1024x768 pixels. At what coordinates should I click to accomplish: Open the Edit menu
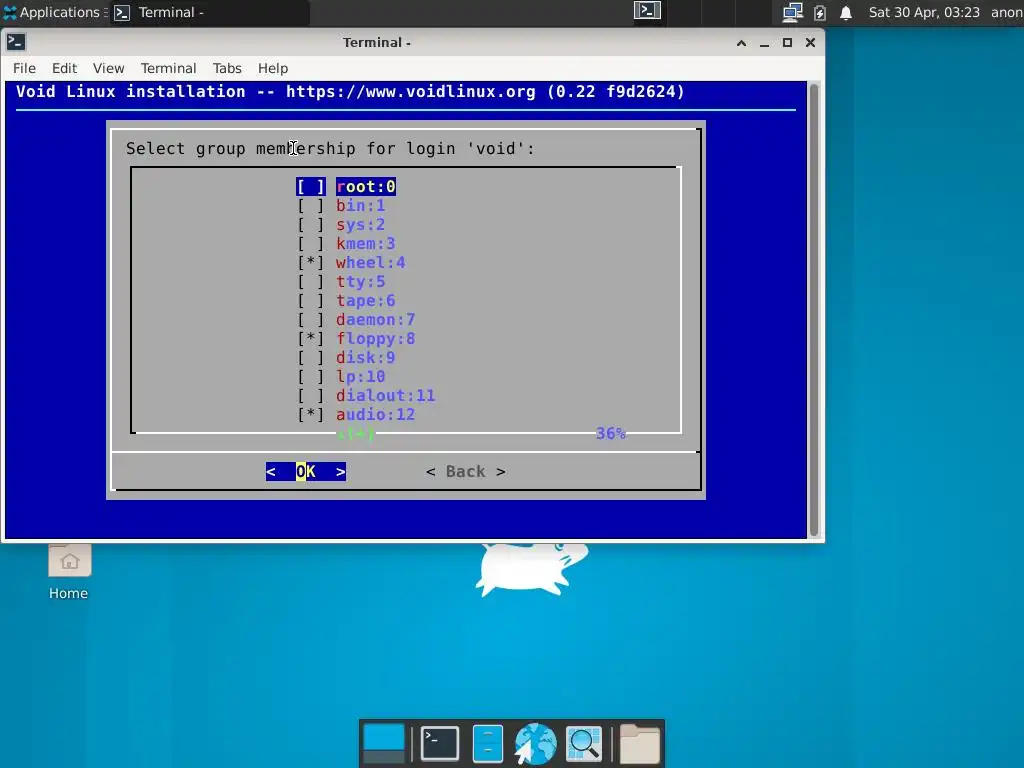[64, 68]
